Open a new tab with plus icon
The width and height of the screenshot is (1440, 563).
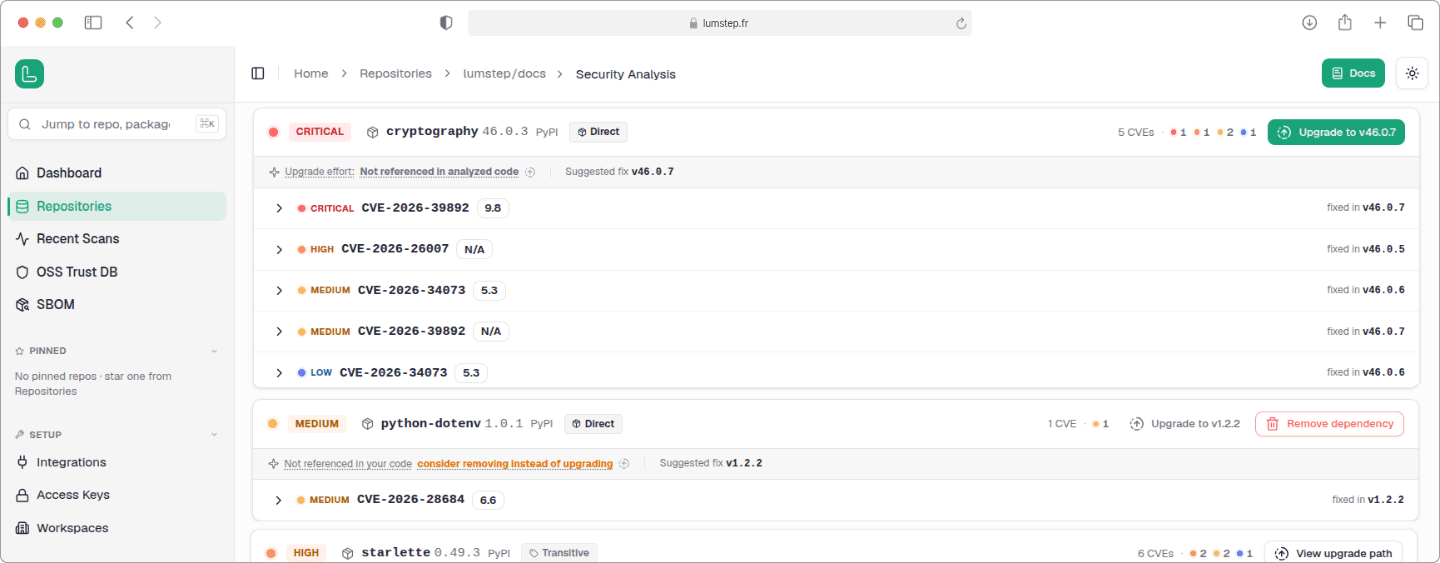1380,22
